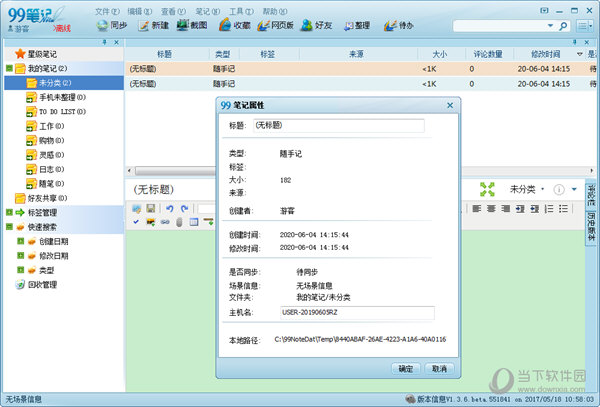The image size is (600, 407).
Task: Click the bulleted list editor icon
Action: tap(563, 208)
